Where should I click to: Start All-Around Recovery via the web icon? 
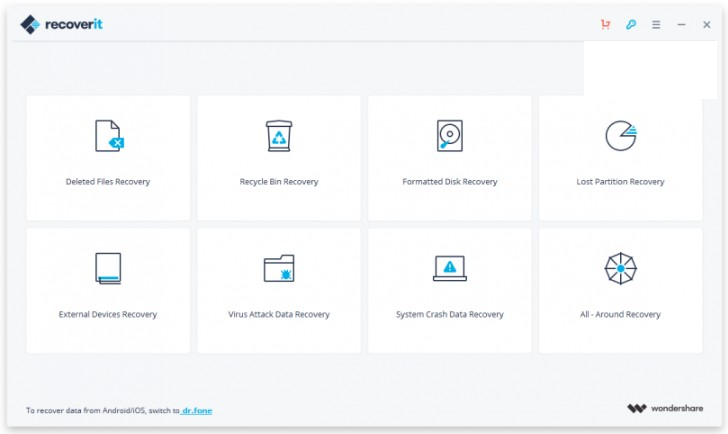pyautogui.click(x=620, y=268)
